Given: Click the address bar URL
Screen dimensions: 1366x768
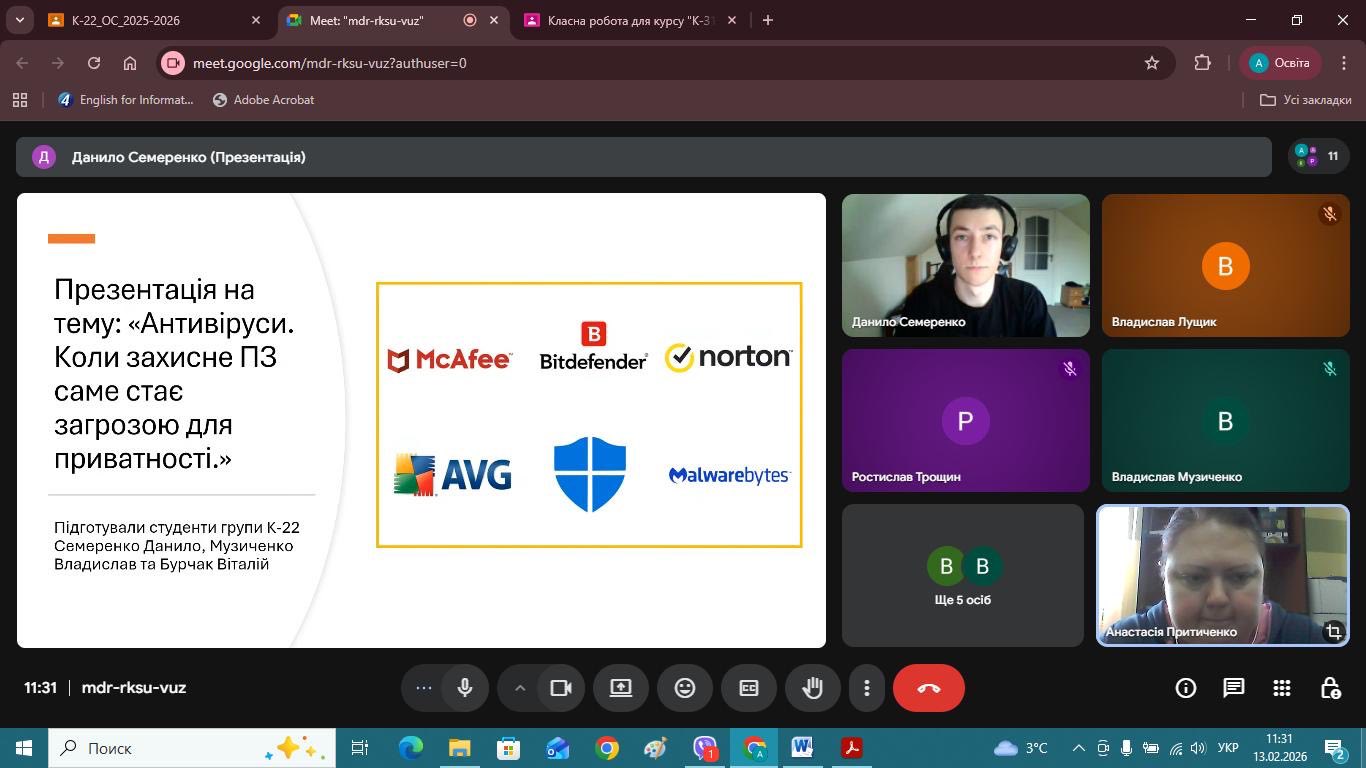Looking at the screenshot, I should point(330,63).
